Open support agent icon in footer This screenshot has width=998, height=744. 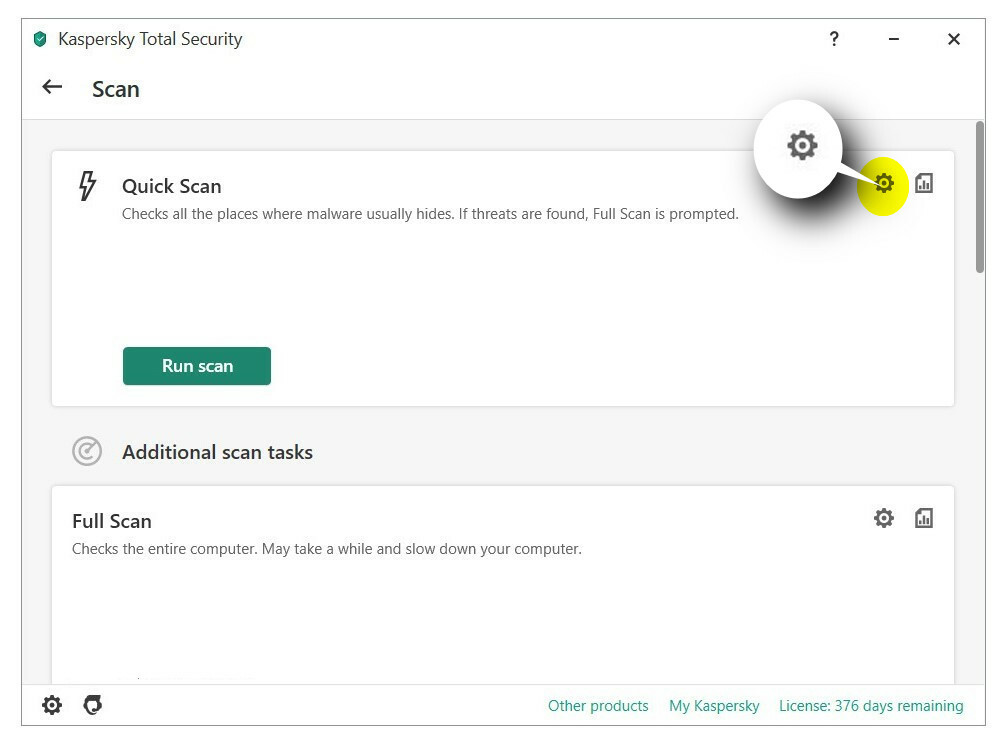pos(93,705)
